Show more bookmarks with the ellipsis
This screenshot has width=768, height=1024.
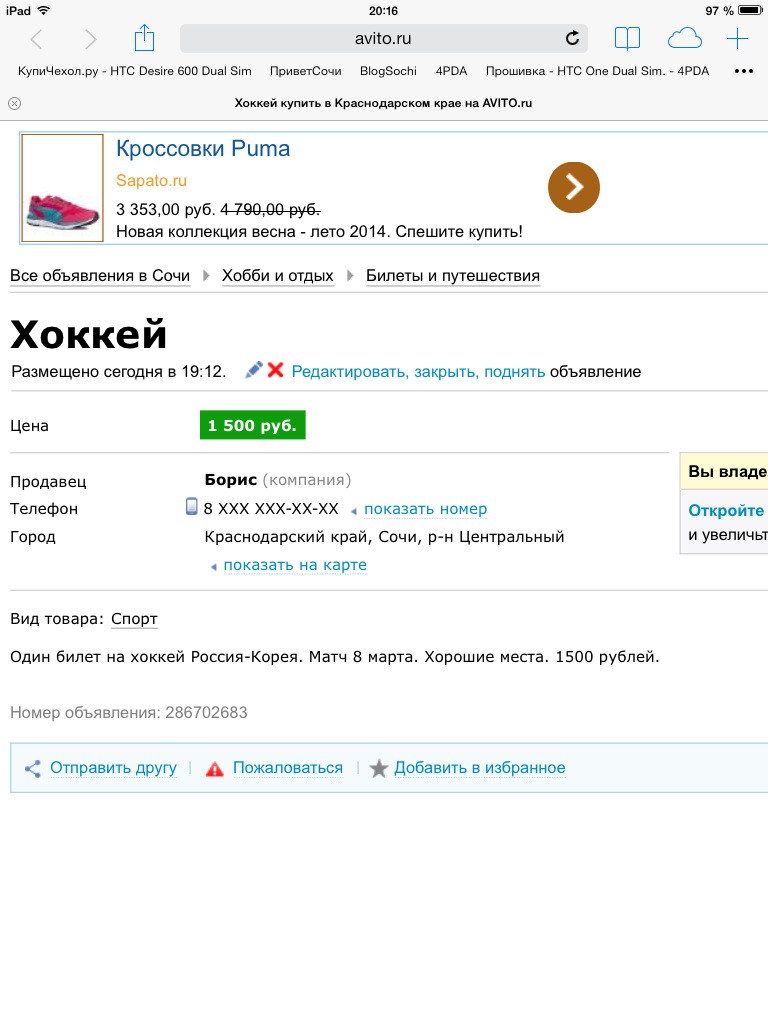[x=743, y=71]
